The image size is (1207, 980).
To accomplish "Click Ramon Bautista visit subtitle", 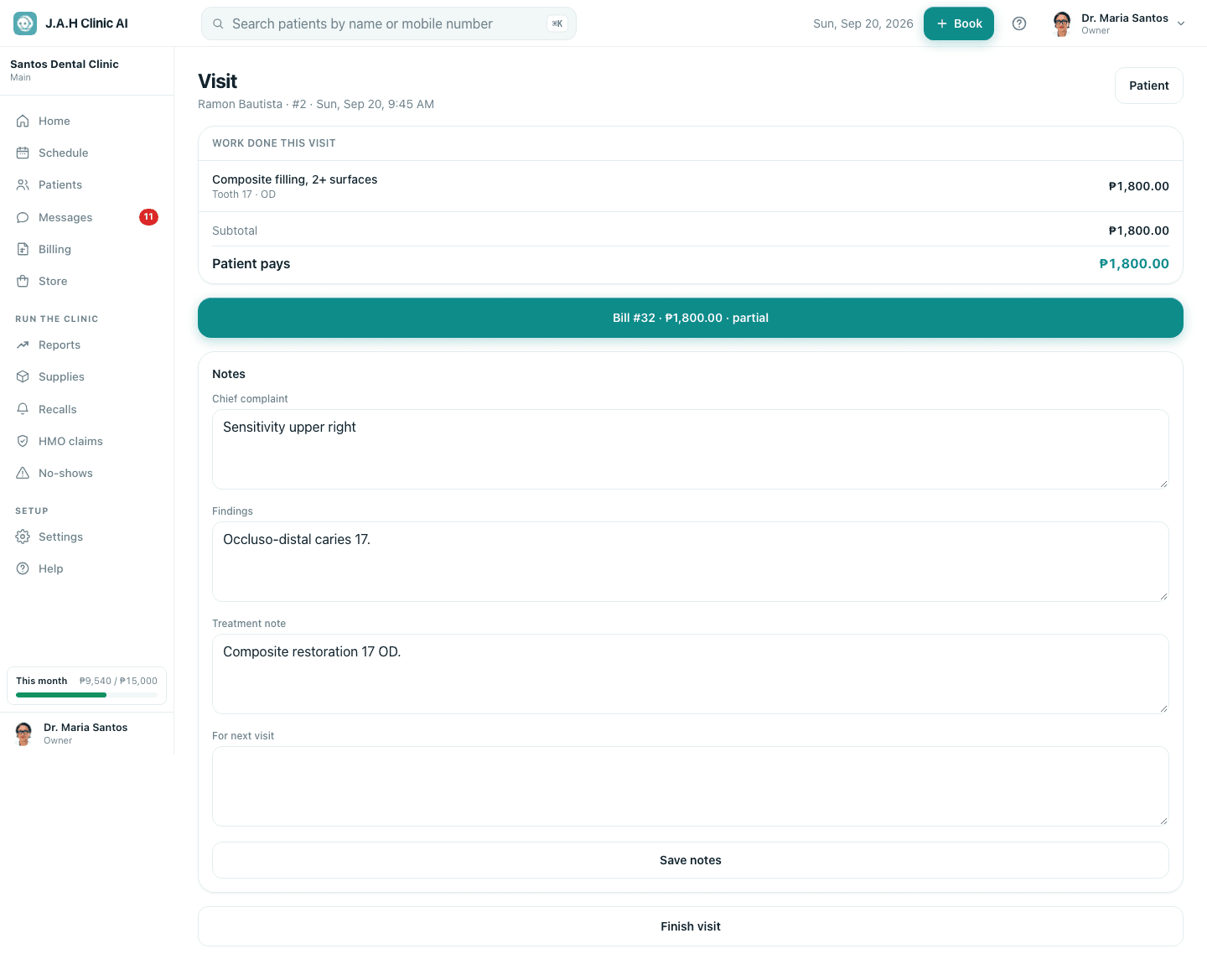I will pyautogui.click(x=316, y=104).
